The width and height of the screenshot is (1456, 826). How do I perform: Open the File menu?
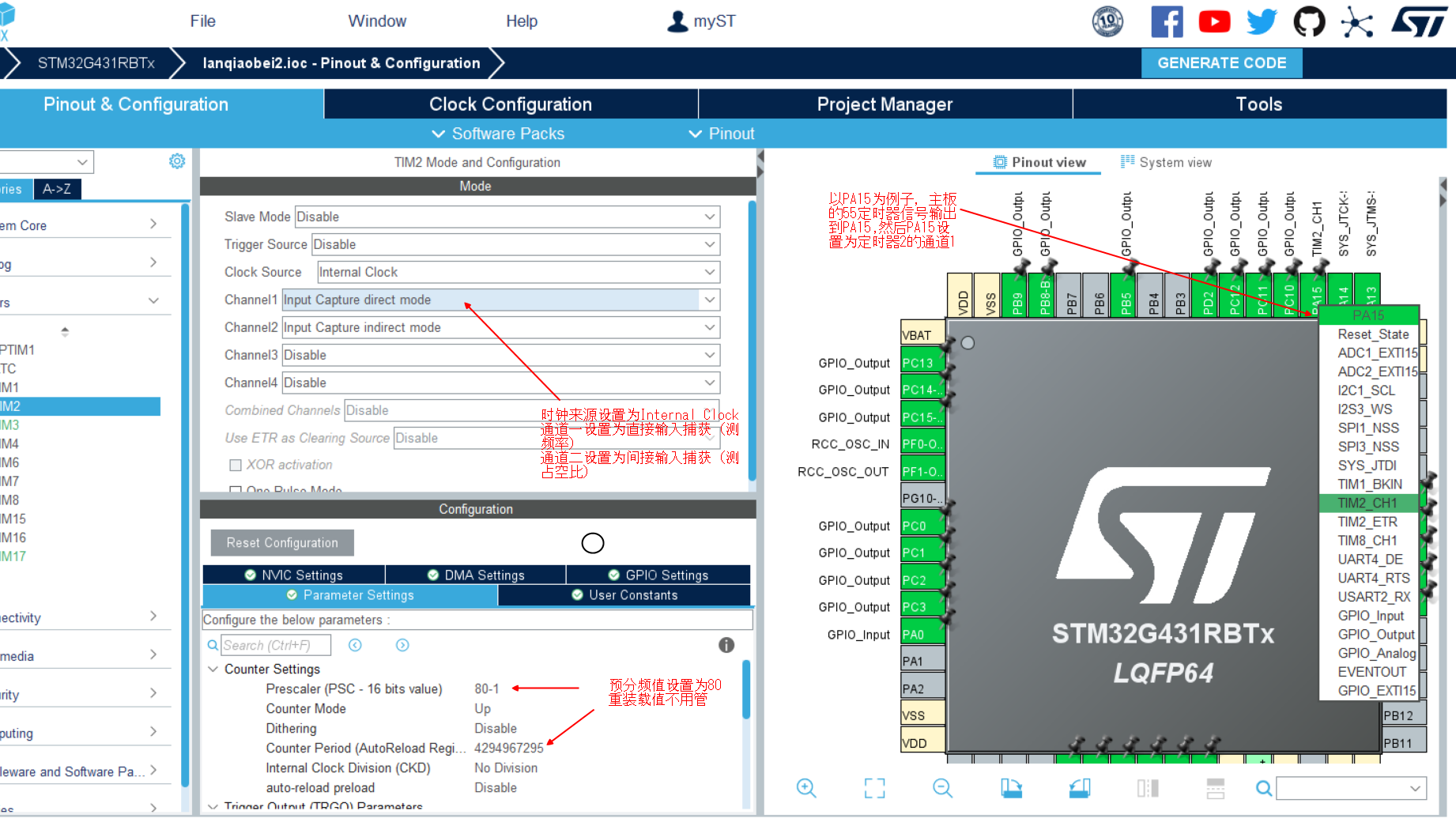pyautogui.click(x=202, y=21)
